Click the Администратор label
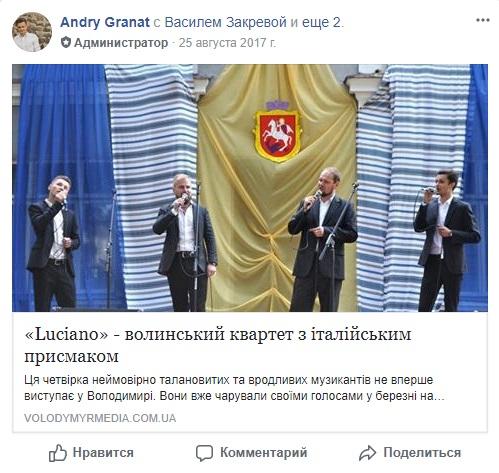Screen dimensions: 499x473 121,43
